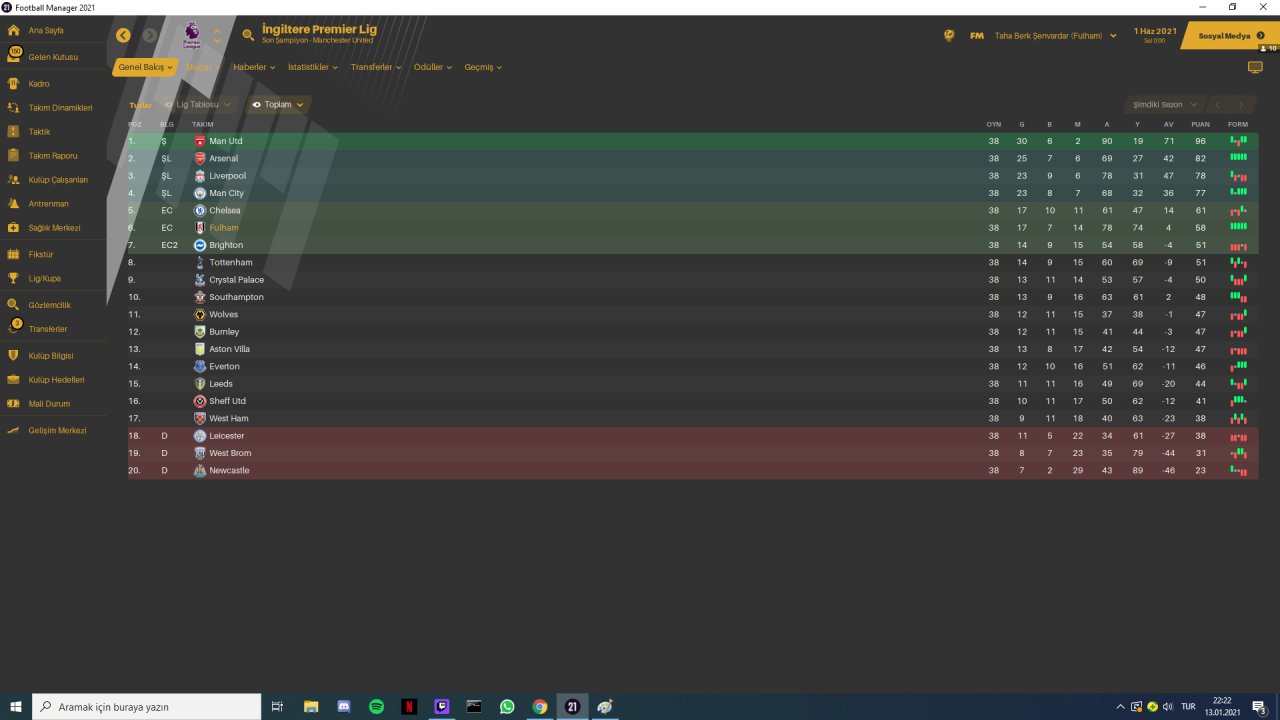Open Google Chrome from the taskbar
This screenshot has width=1280, height=720.
tap(540, 707)
